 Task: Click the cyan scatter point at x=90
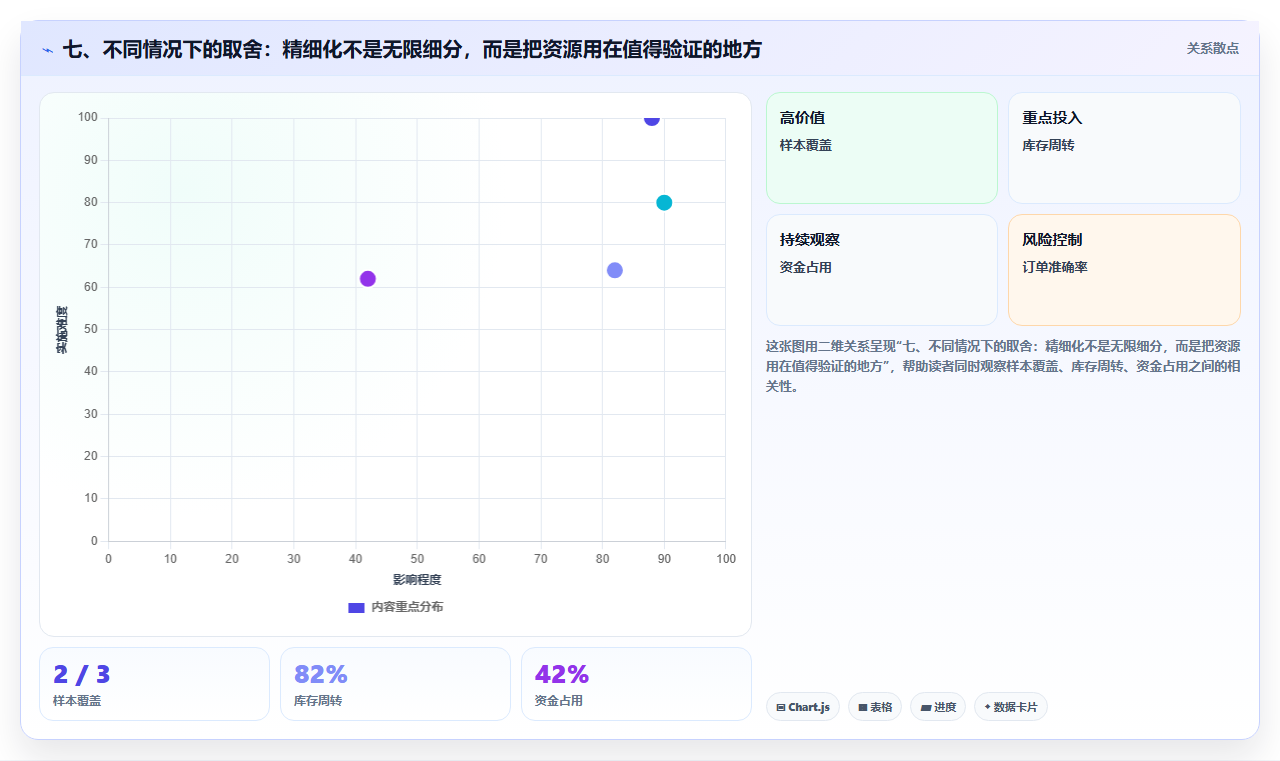(664, 203)
